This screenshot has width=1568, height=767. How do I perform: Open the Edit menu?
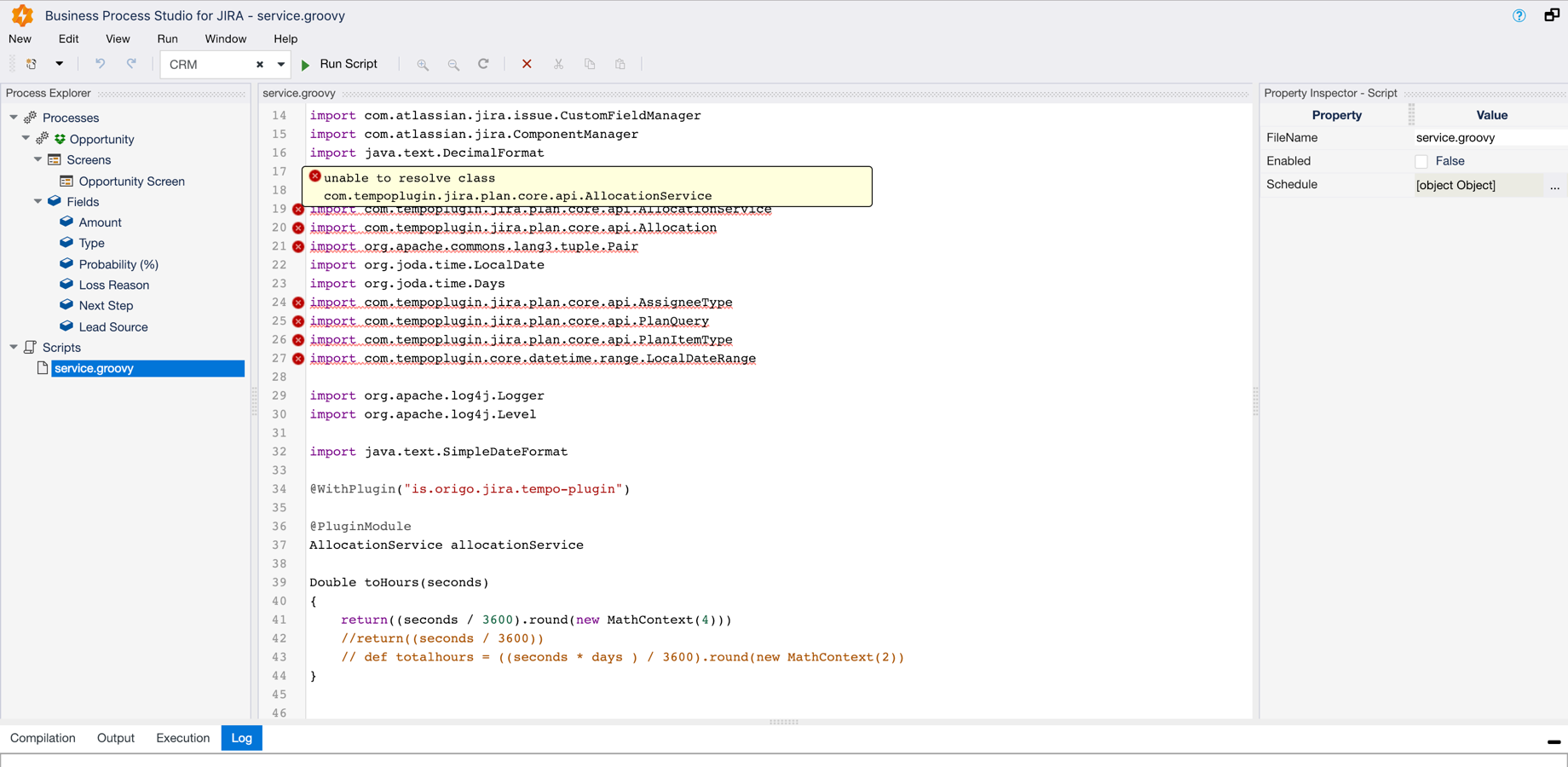(68, 38)
